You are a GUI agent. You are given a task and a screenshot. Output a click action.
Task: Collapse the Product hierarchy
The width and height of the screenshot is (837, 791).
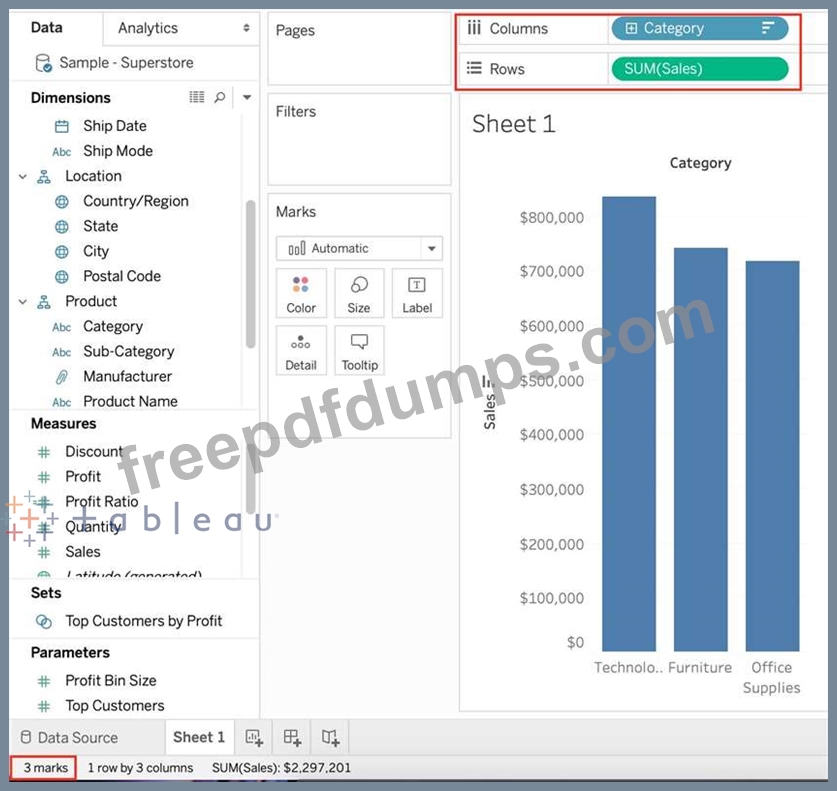22,302
